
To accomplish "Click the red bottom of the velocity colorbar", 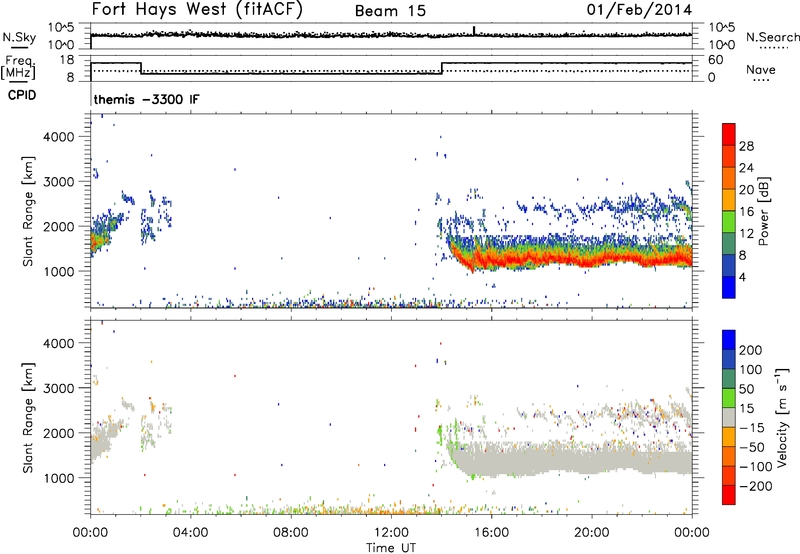I will coord(729,495).
